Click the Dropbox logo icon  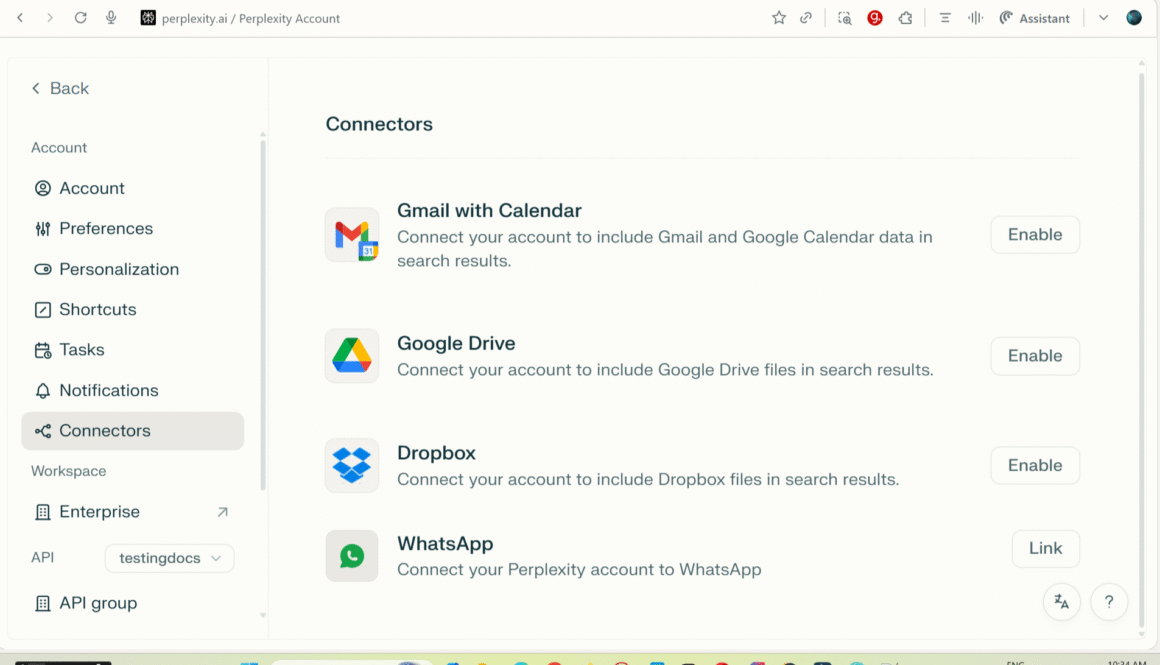coord(352,465)
